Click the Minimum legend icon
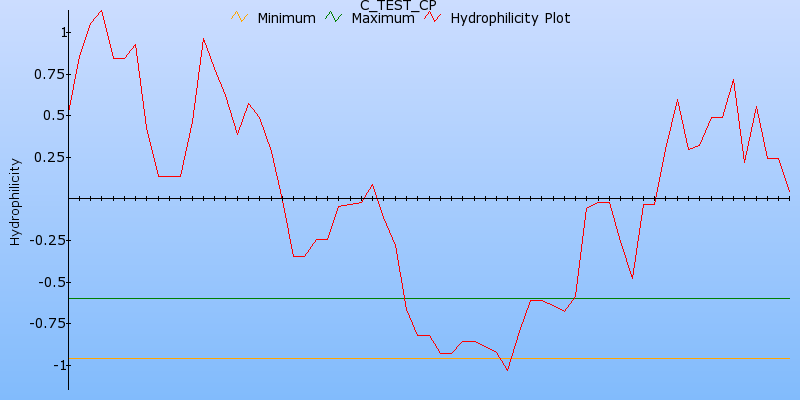Screen dimensions: 800x400 pos(239,17)
